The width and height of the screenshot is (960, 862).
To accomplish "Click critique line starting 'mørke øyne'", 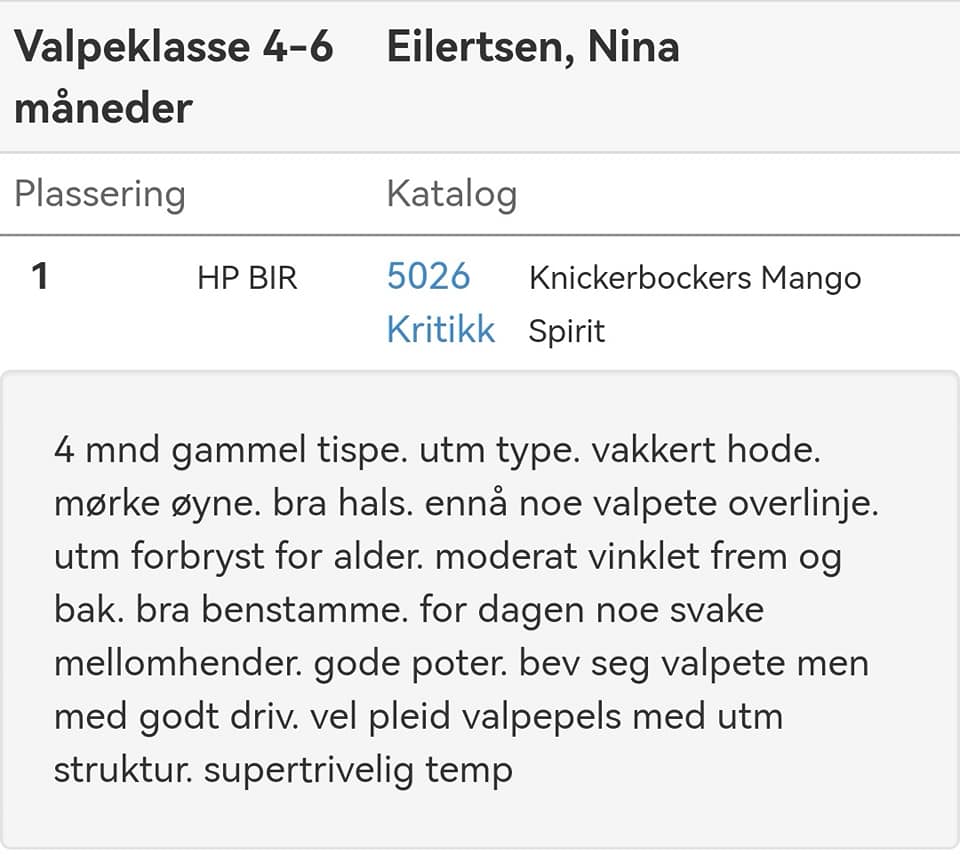I will [x=467, y=504].
